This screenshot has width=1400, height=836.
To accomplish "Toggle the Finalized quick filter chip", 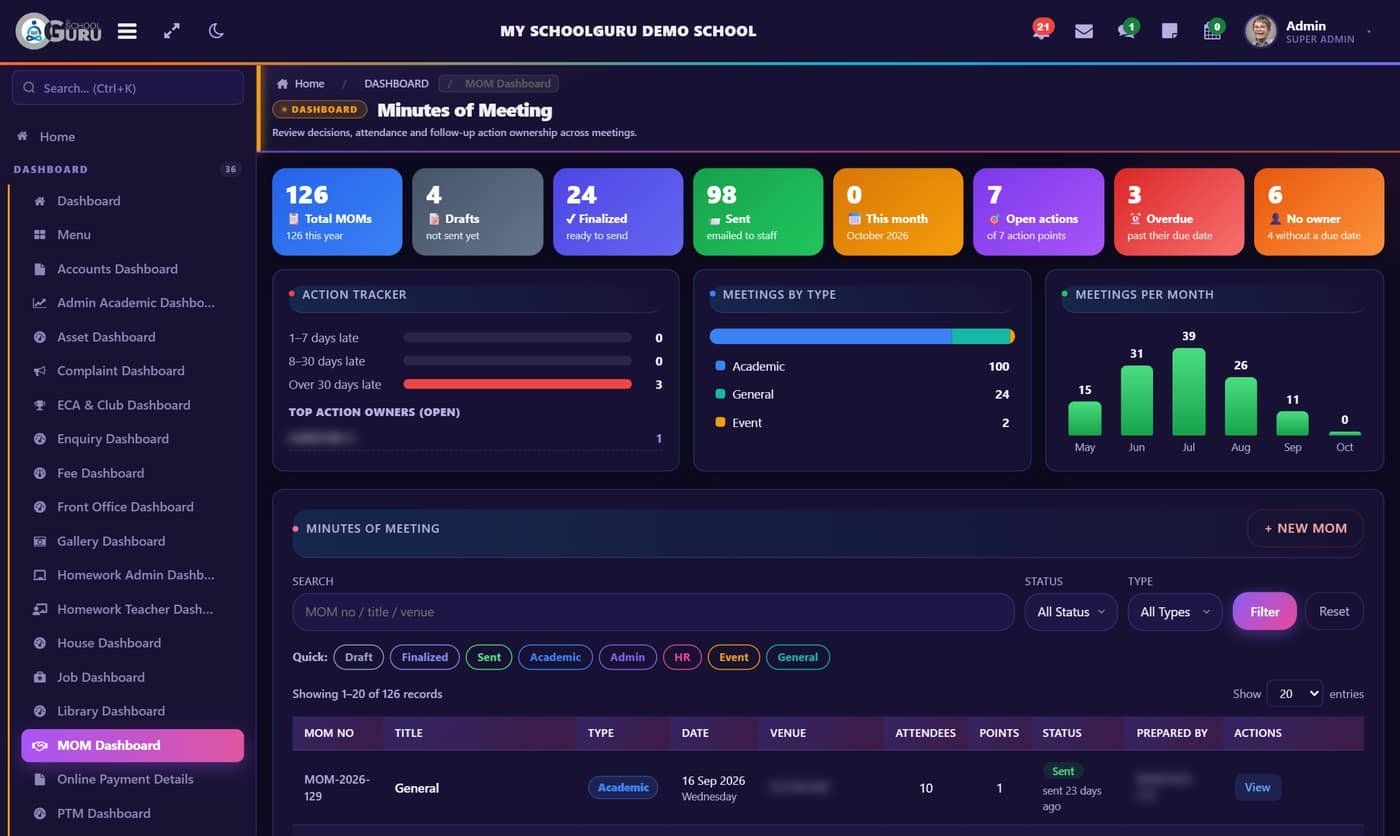I will tap(425, 657).
